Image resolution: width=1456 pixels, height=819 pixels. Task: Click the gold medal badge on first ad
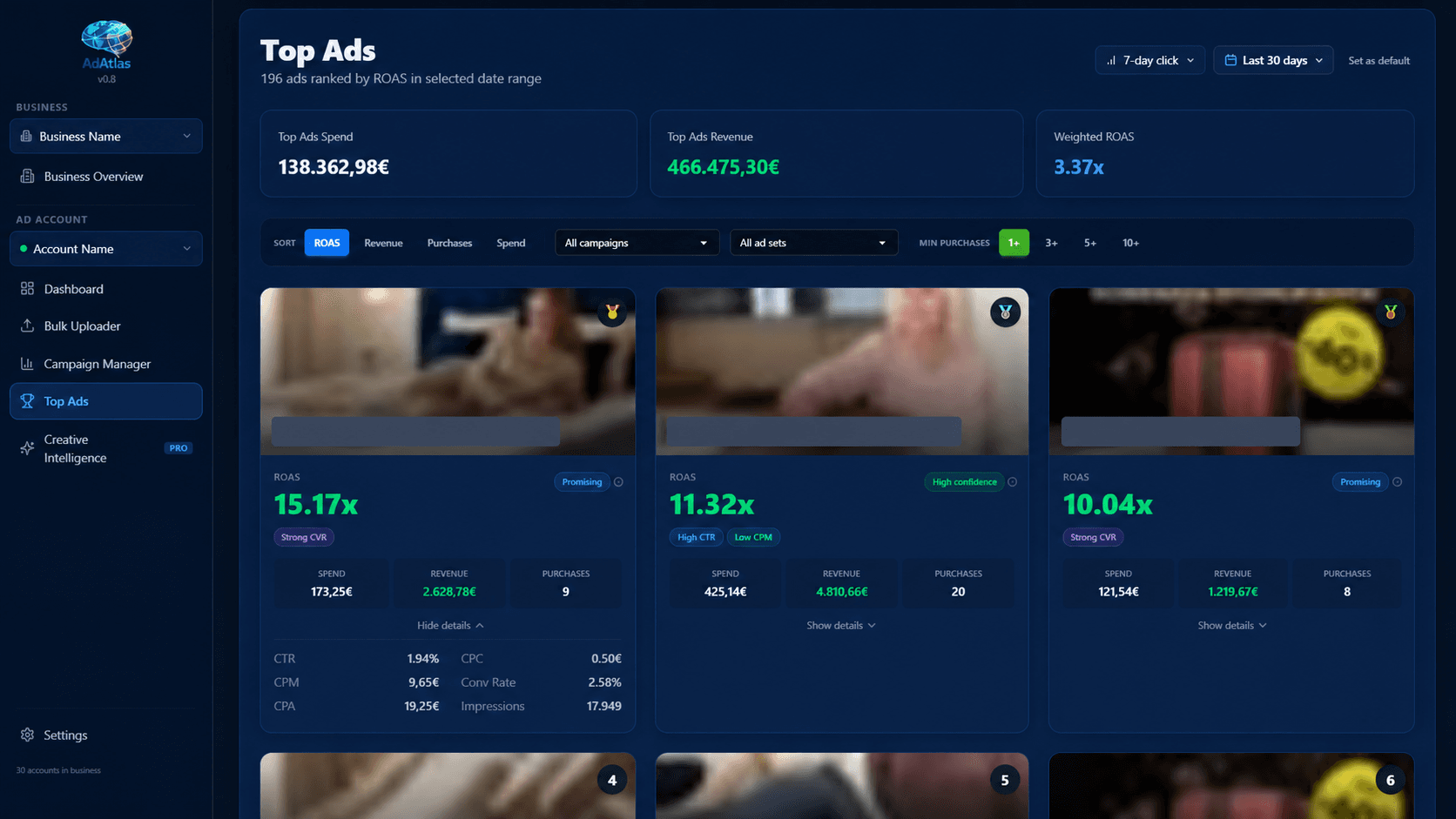(x=612, y=312)
